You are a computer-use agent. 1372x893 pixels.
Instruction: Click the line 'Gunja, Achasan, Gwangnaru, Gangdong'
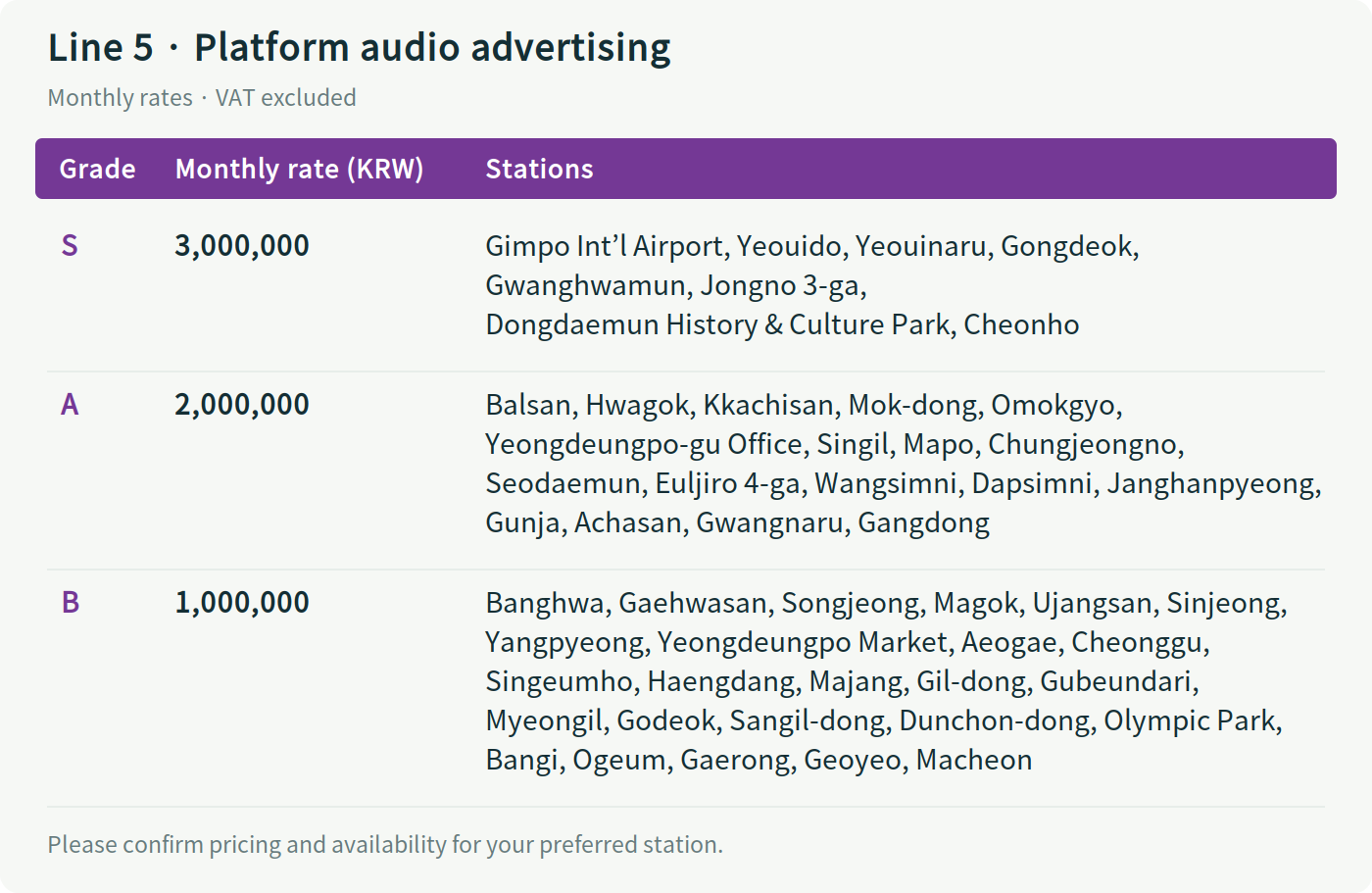[x=738, y=522]
